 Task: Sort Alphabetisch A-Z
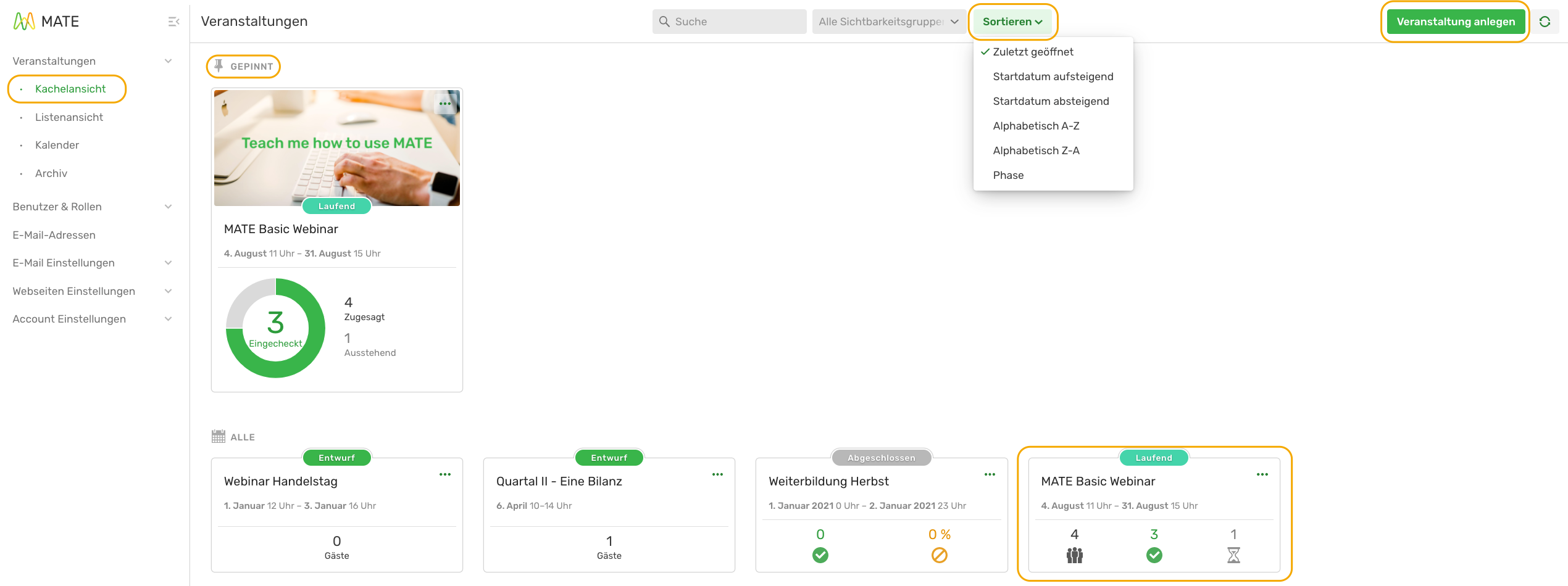tap(1053, 126)
